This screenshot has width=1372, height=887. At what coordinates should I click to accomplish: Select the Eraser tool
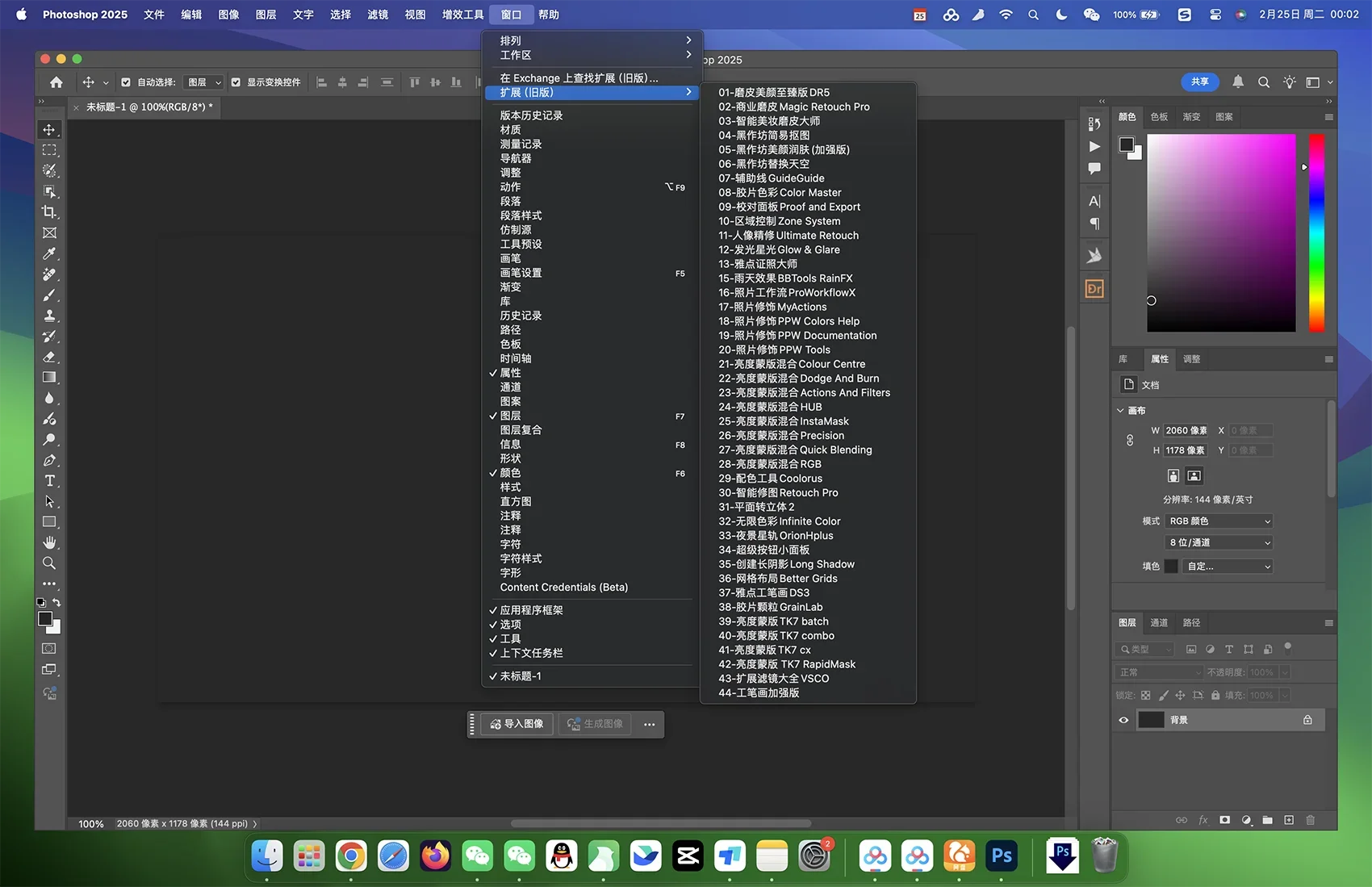click(49, 357)
